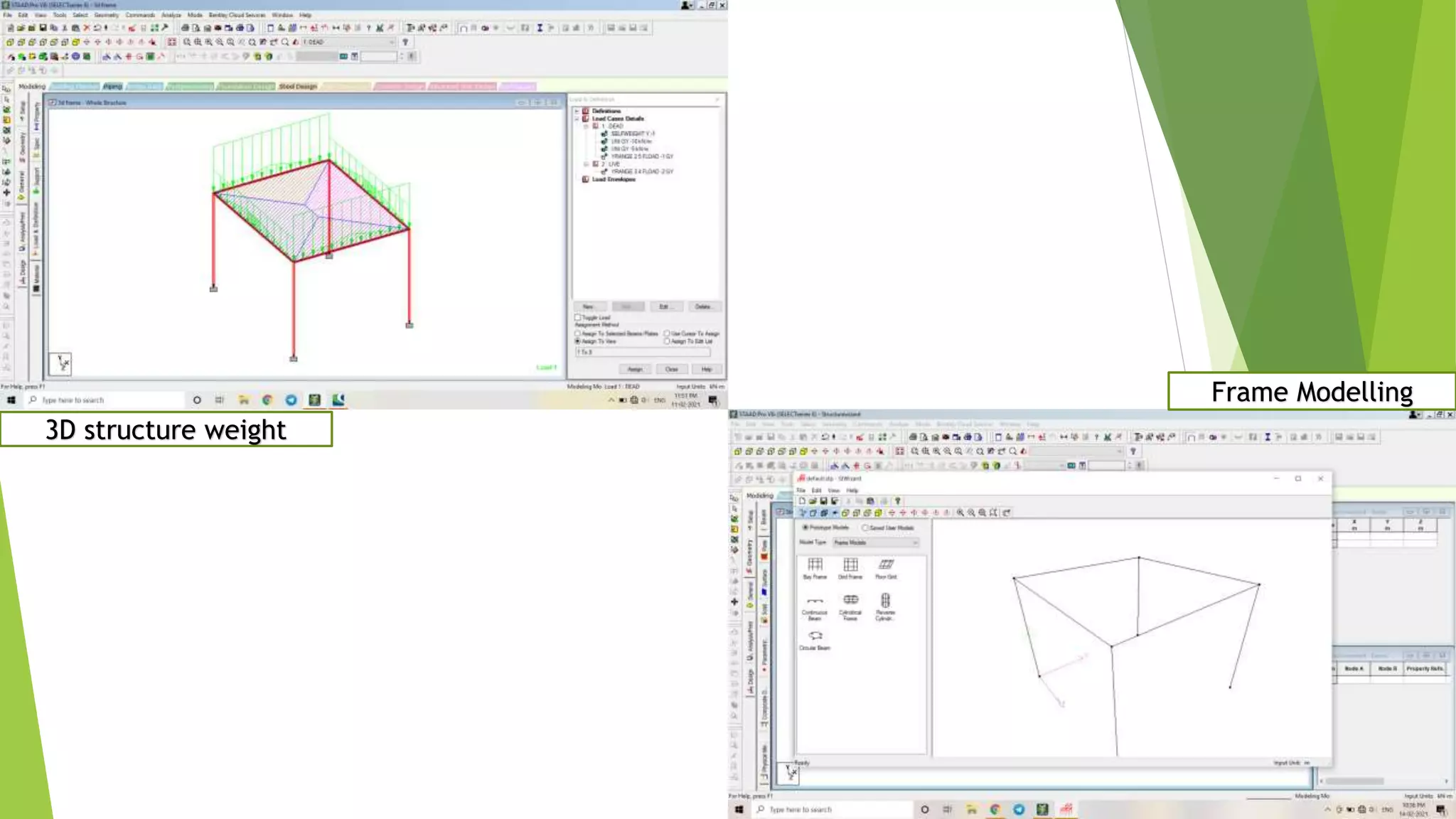This screenshot has width=1456, height=819.
Task: Select the Load Envelopes tree item
Action: tap(614, 179)
